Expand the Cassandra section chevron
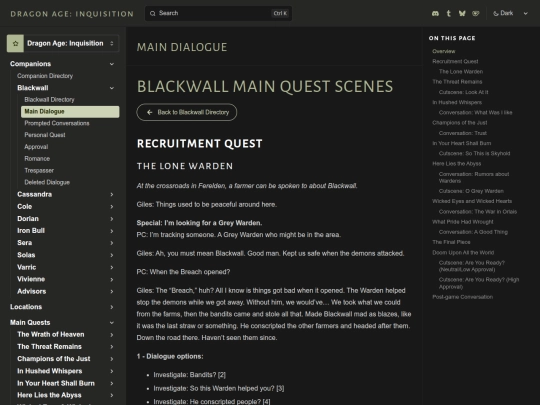540x405 pixels. [112, 195]
